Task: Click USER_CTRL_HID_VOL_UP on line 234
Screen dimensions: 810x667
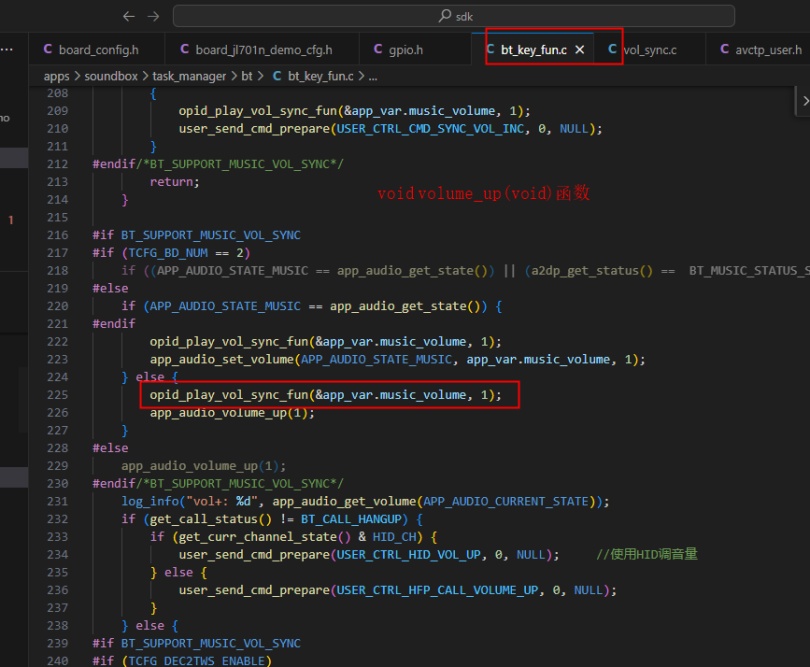Action: pos(409,554)
